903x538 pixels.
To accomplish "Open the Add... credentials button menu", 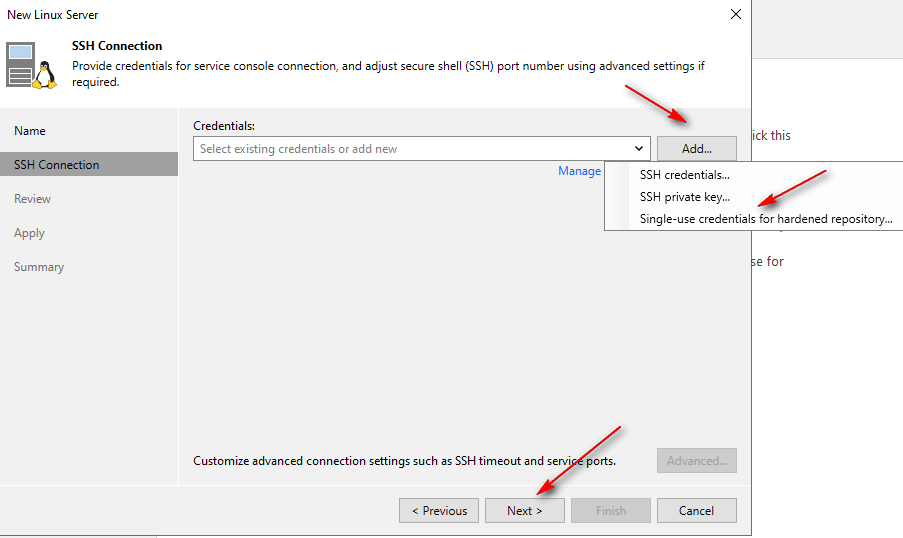I will (x=696, y=149).
